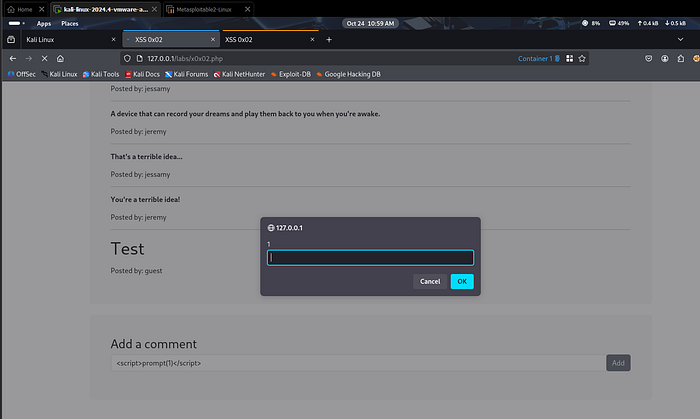Image resolution: width=700 pixels, height=419 pixels.
Task: Open the extensions puzzle icon
Action: tap(680, 58)
